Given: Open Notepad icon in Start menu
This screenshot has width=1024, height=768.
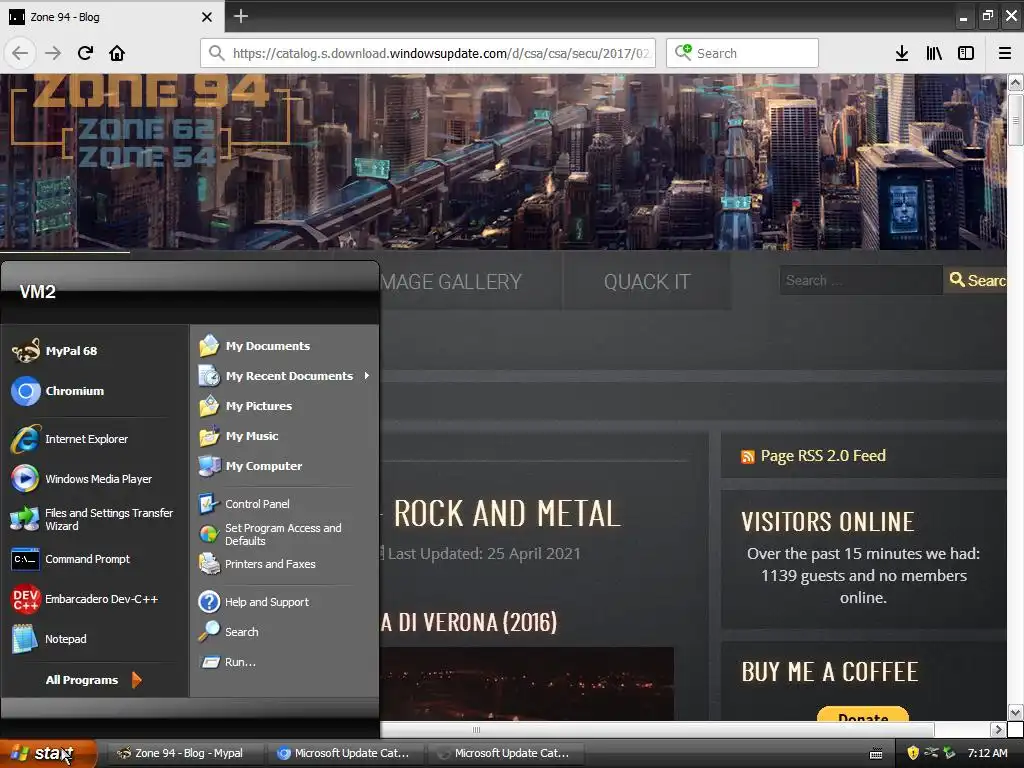Looking at the screenshot, I should tap(26, 639).
